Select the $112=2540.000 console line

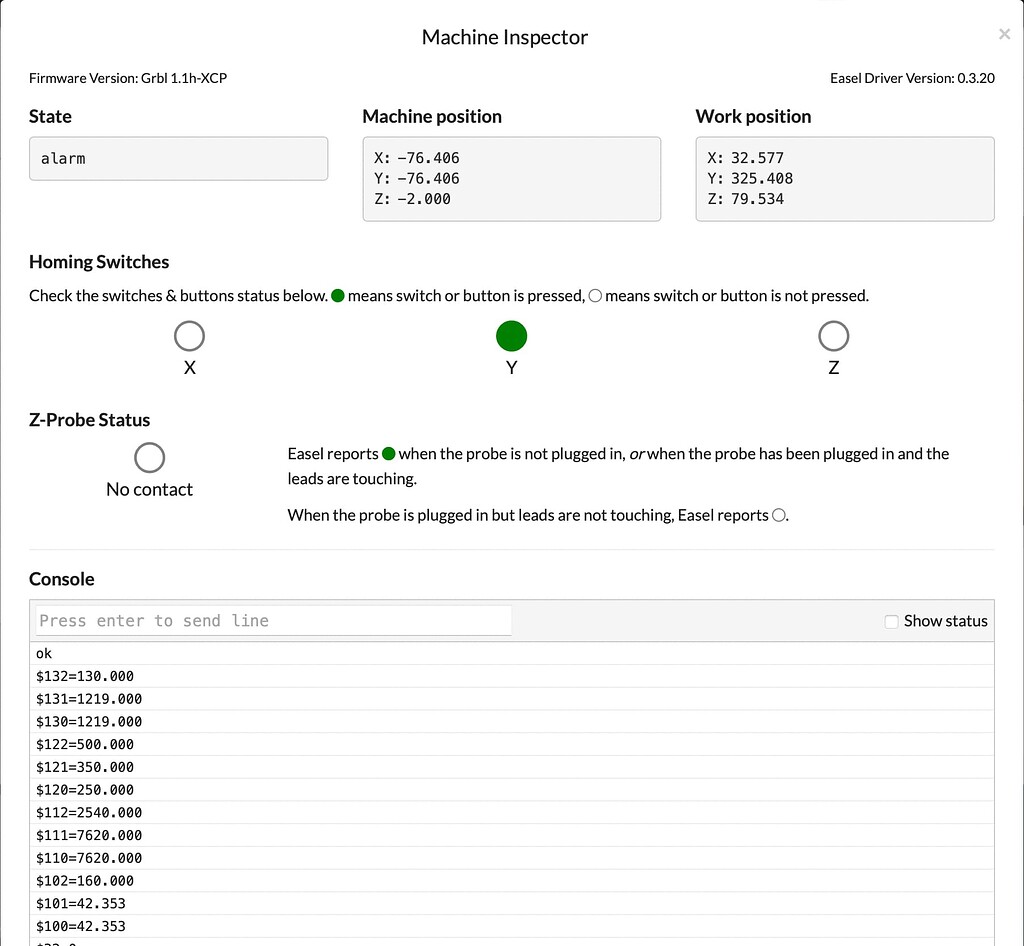[89, 813]
